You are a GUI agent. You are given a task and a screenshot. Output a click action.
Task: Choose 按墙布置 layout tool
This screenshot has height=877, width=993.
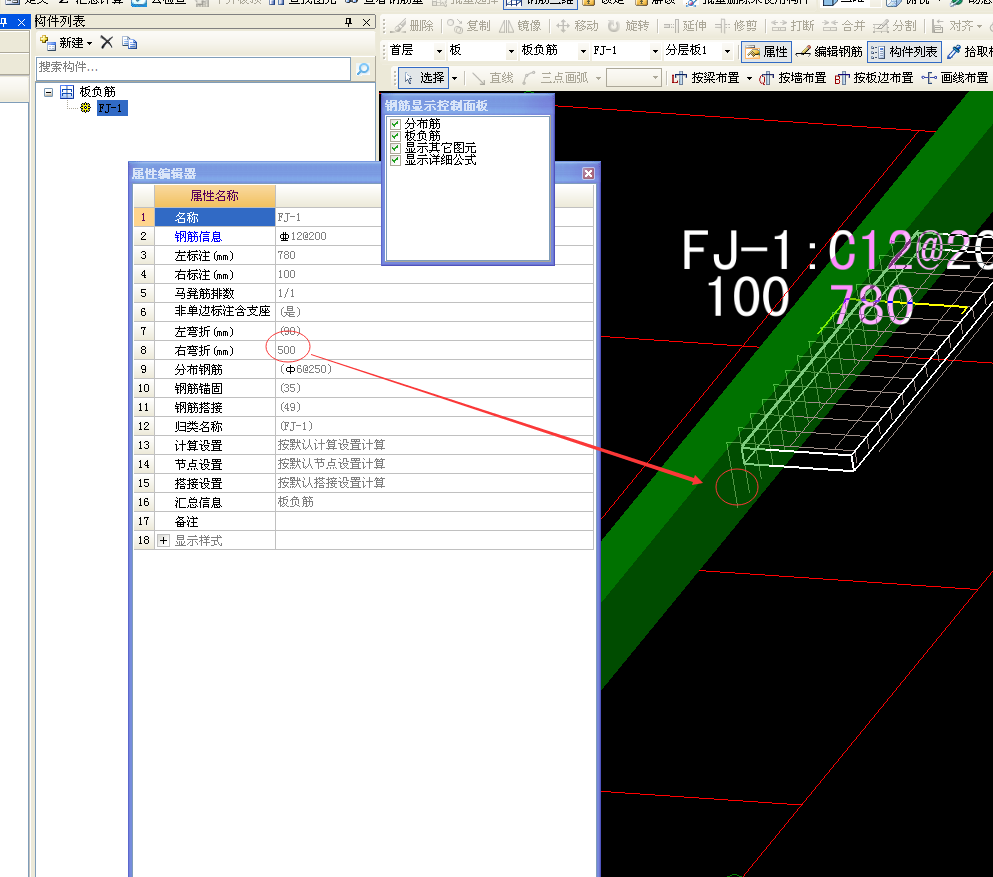[x=793, y=78]
